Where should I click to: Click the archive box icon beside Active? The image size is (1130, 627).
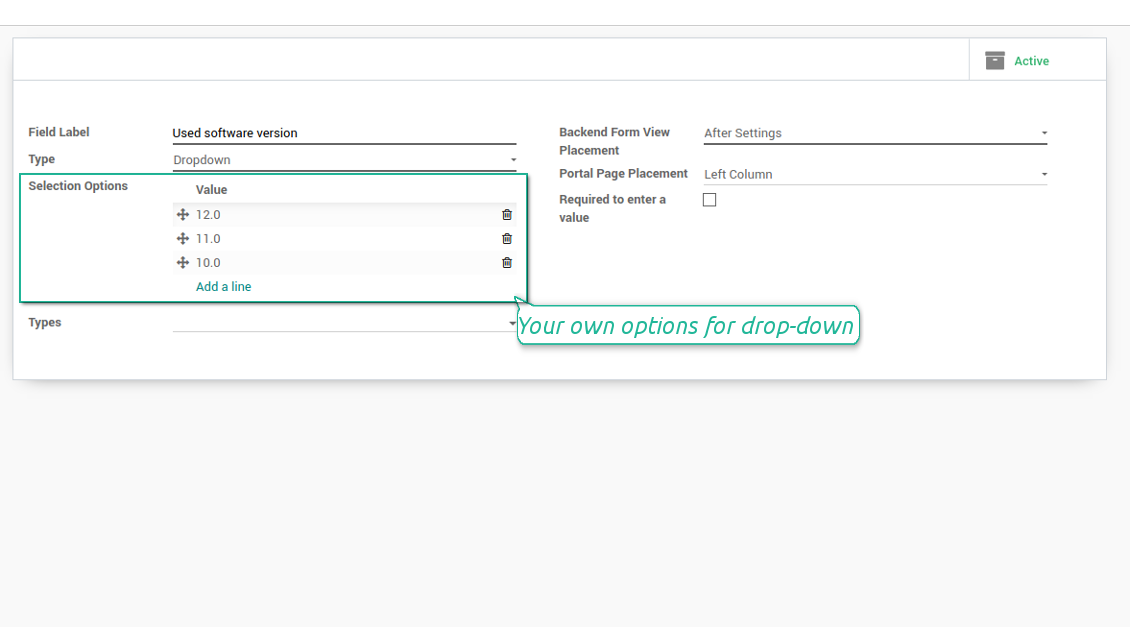994,61
